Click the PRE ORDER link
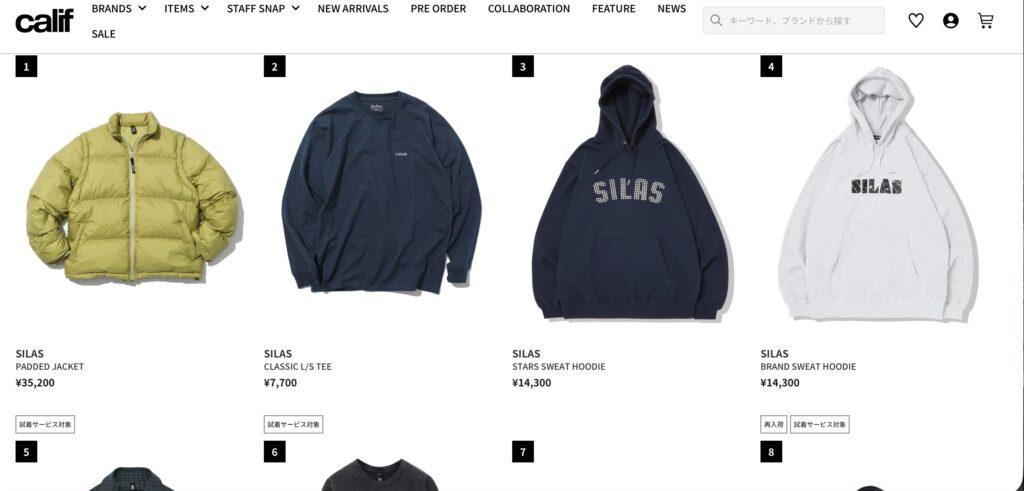The height and width of the screenshot is (491, 1024). (438, 8)
